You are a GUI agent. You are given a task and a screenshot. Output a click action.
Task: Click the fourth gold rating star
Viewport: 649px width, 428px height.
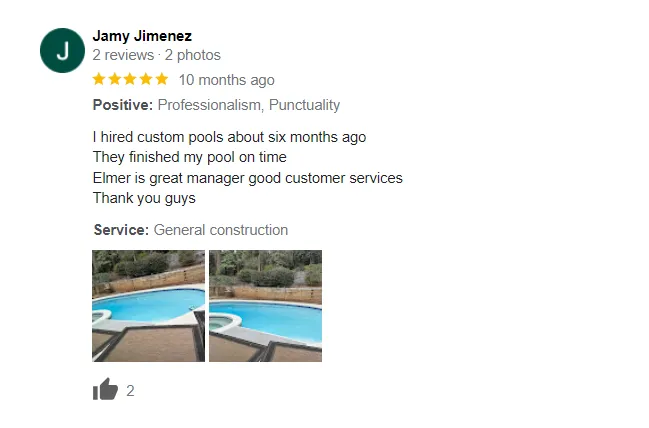click(x=146, y=79)
